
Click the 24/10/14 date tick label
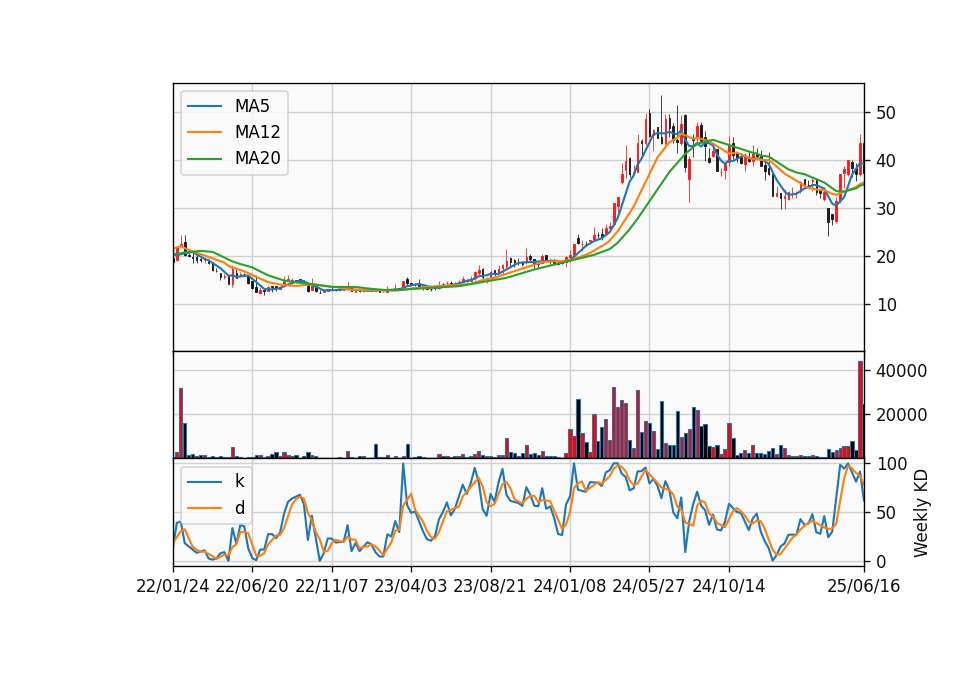pyautogui.click(x=729, y=587)
